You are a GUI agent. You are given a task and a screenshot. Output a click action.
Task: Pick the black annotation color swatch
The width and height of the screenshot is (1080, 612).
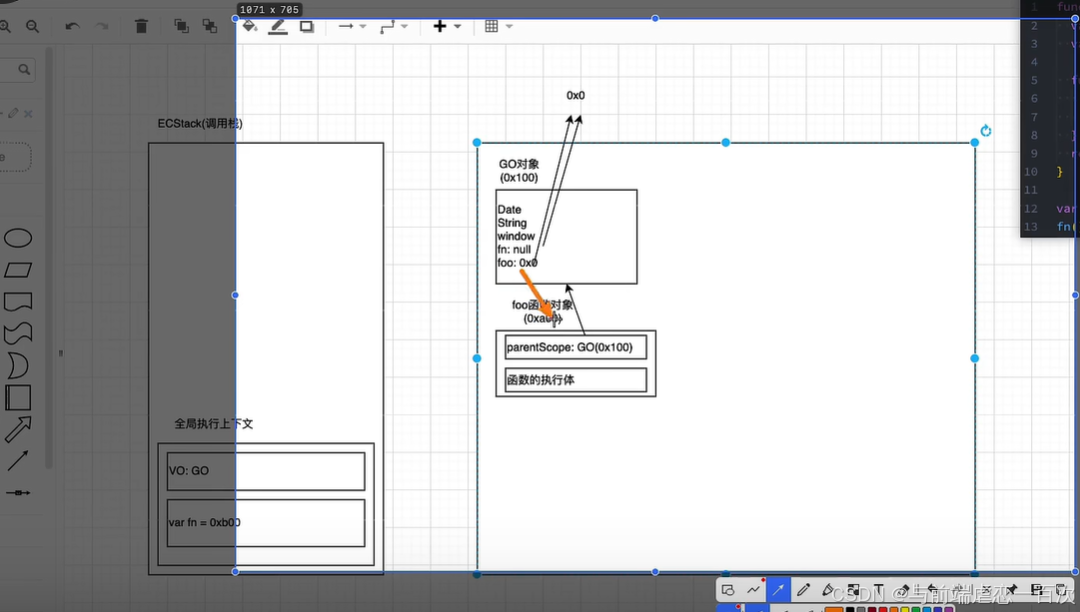click(x=850, y=609)
